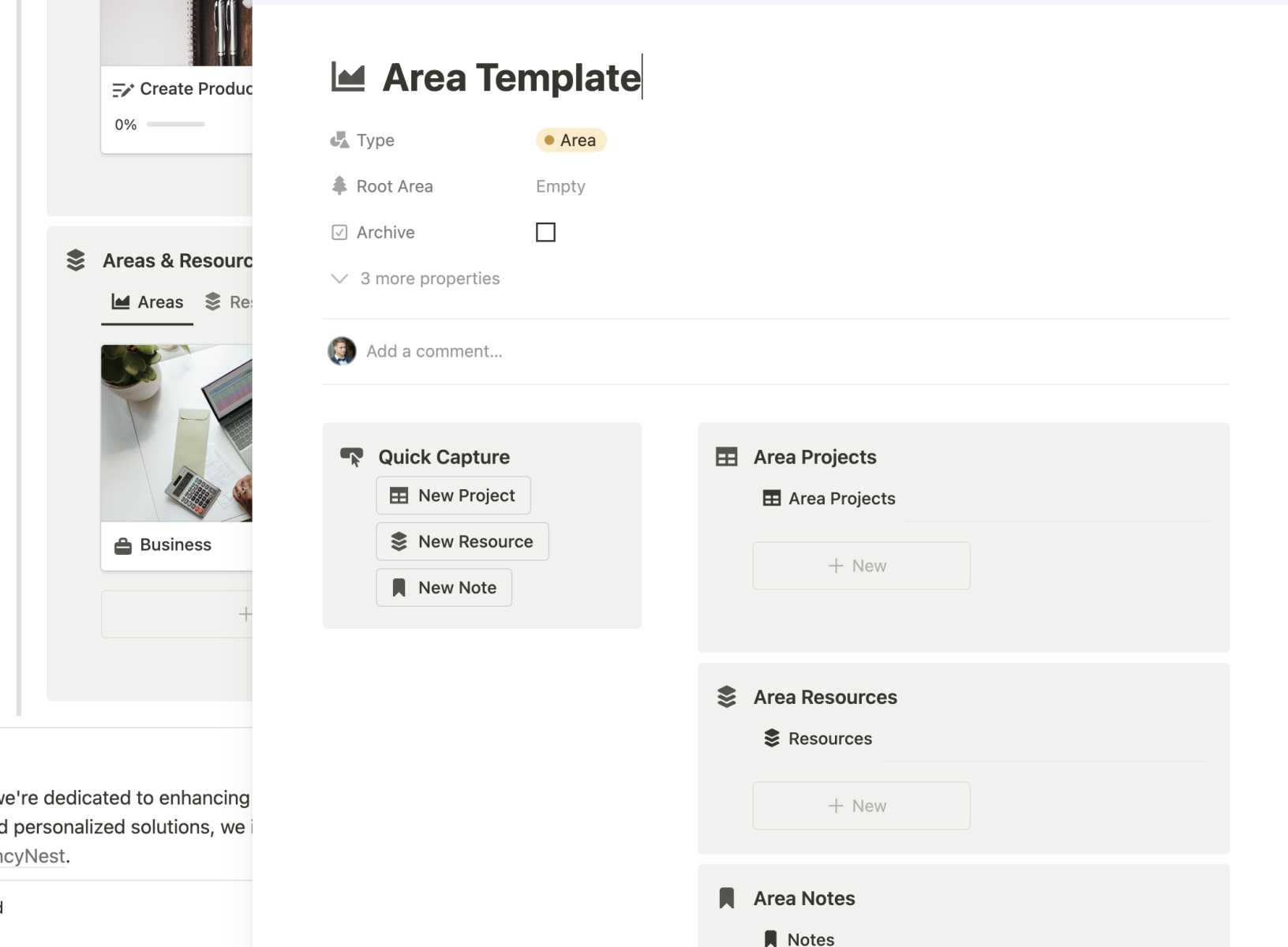Click the Quick Capture cursor icon
Screen dimensions: 1288x947
tap(352, 457)
